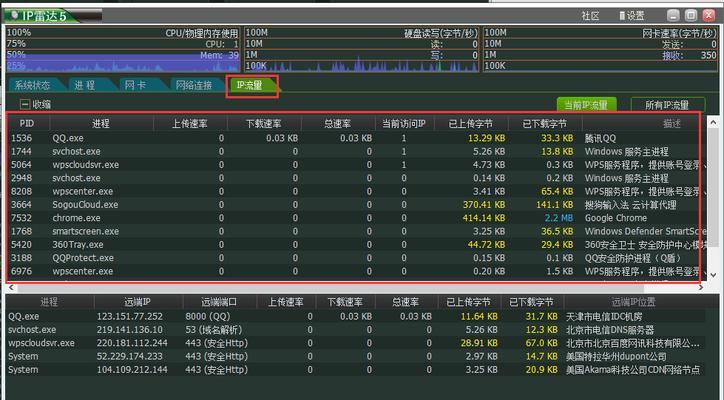Sort by 当前访问IP column header
Viewport: 724px width, 400px height.
[404, 123]
